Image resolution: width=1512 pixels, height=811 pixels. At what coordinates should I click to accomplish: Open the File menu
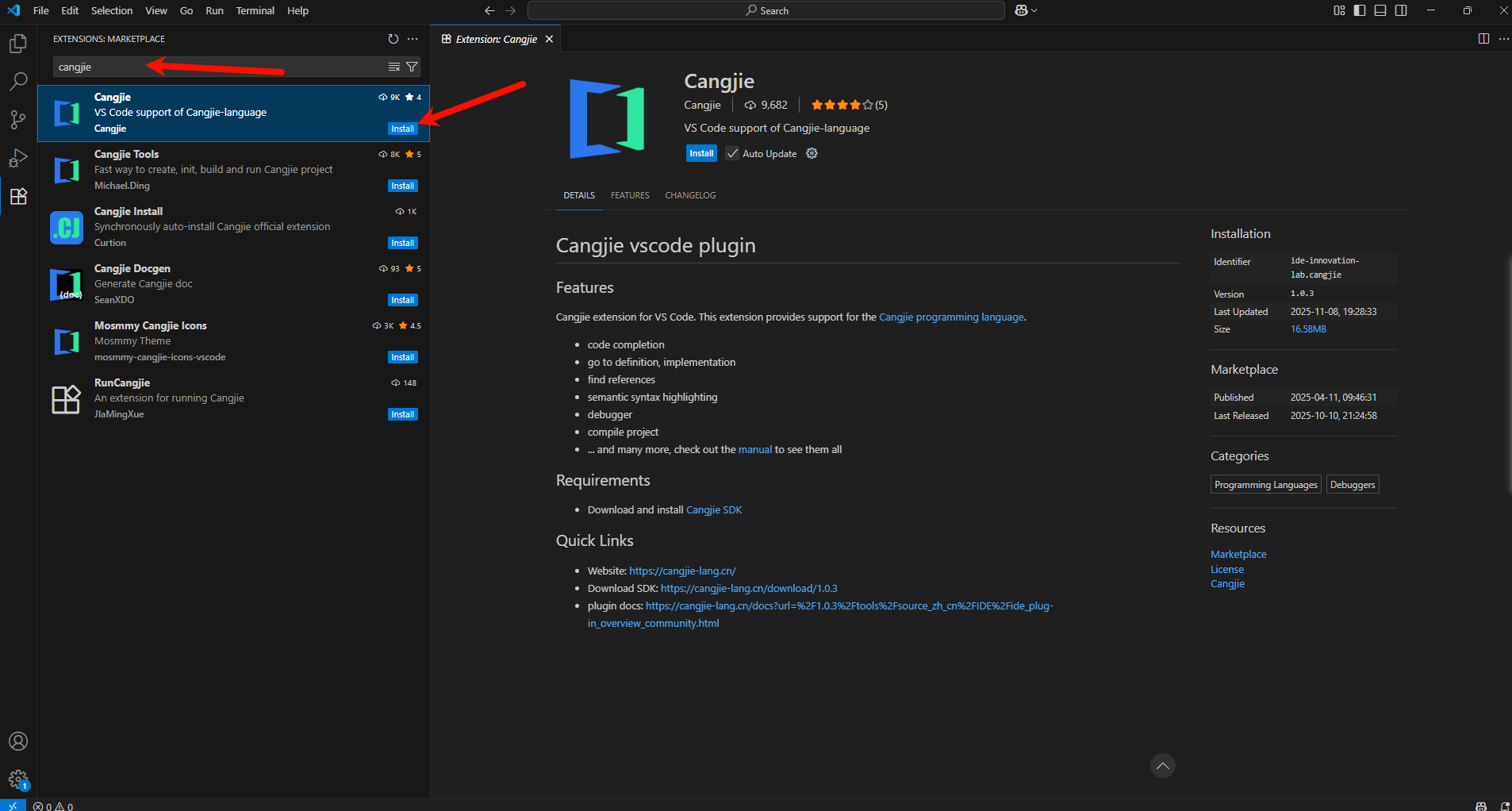tap(41, 10)
